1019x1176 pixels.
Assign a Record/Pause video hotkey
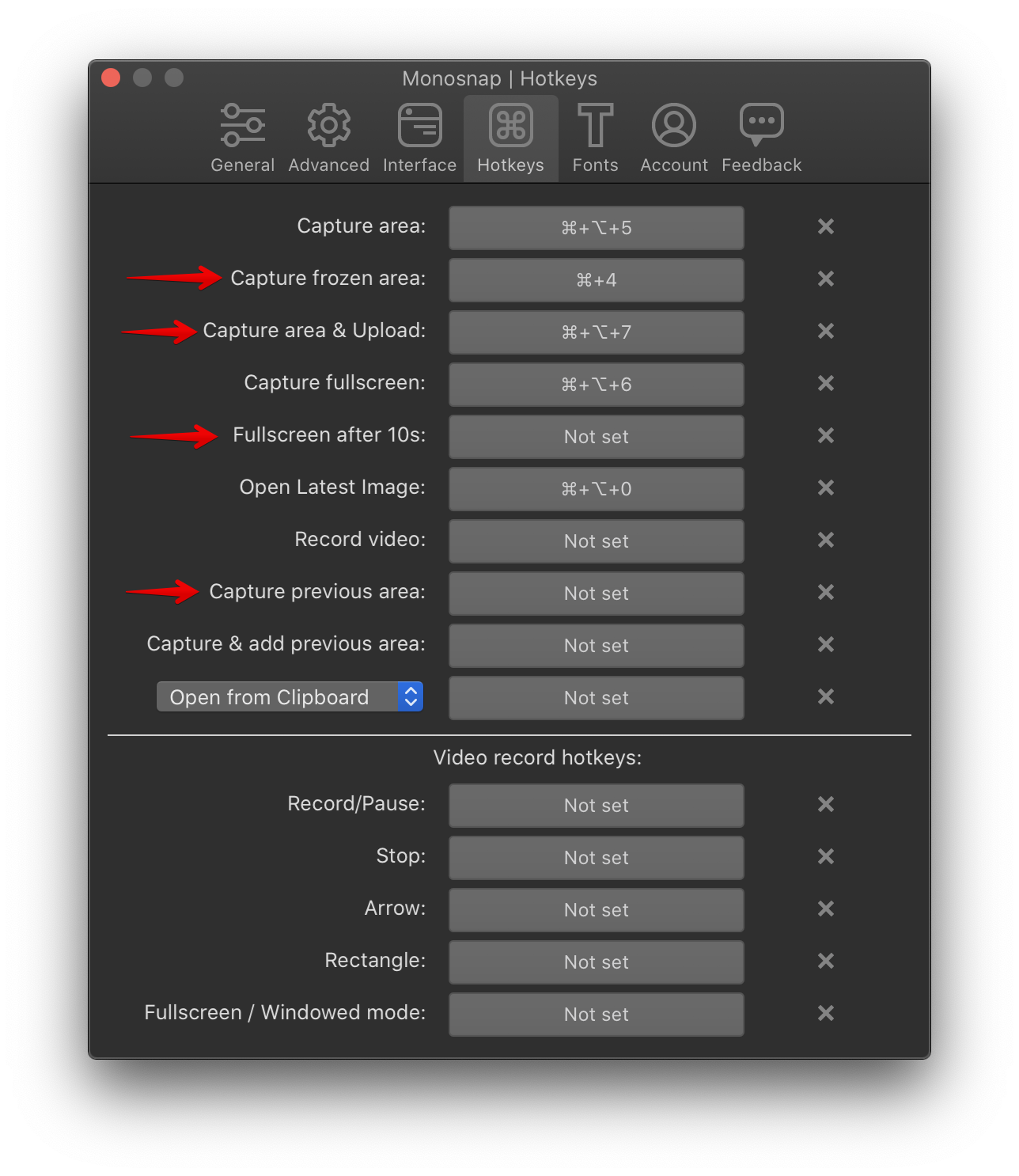pos(596,806)
